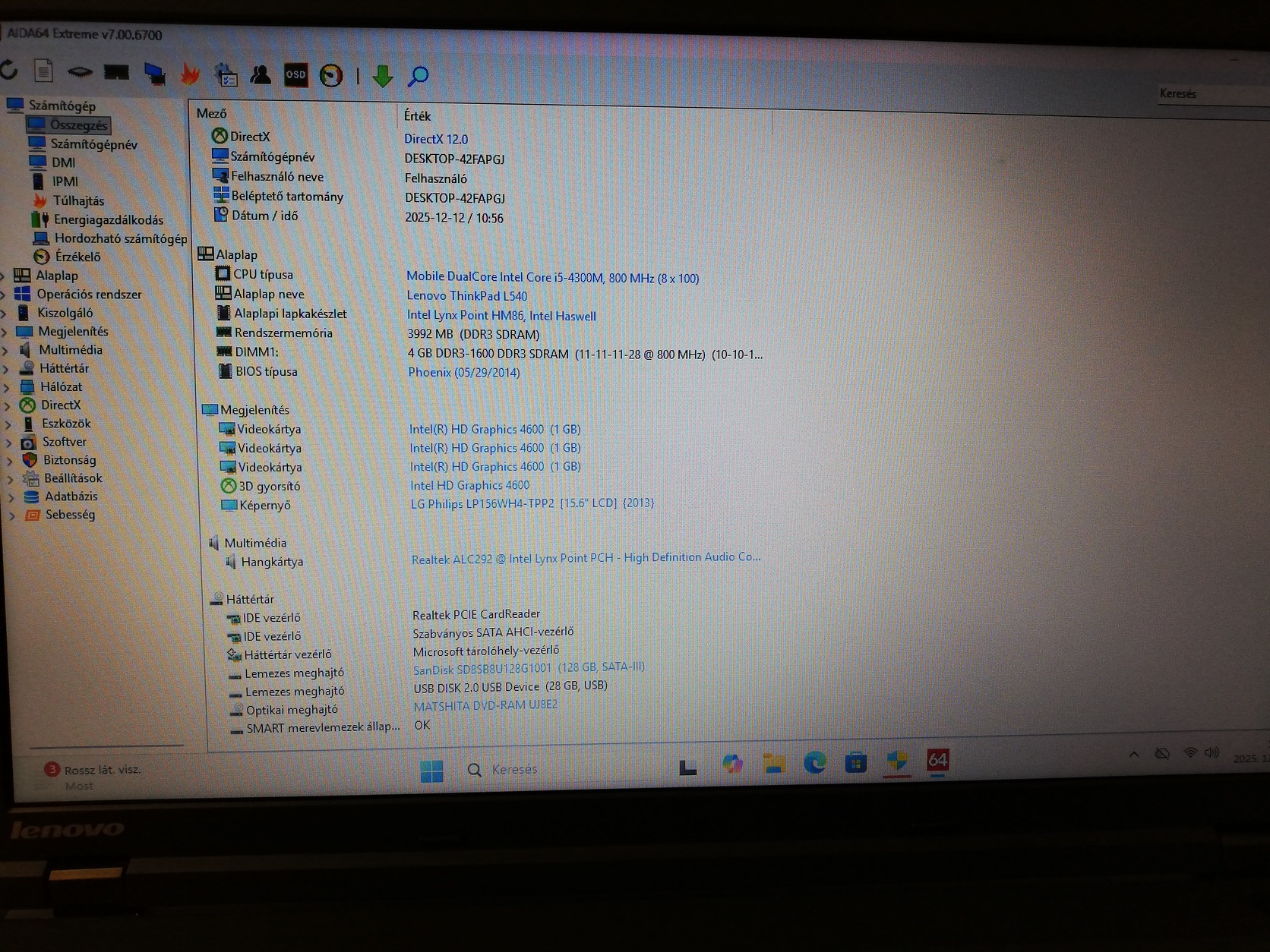Expand the Háttértár tree node

[6, 369]
